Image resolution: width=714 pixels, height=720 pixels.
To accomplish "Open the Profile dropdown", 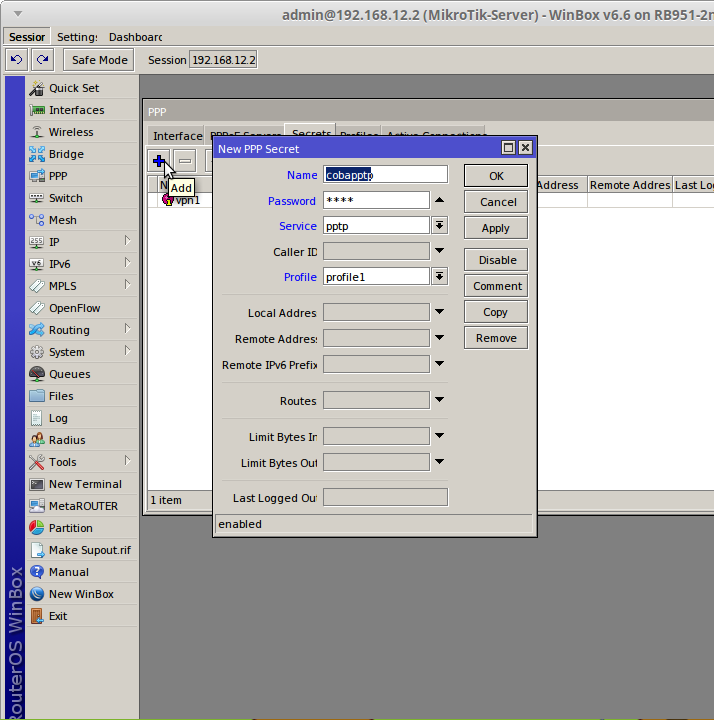I will (x=439, y=276).
